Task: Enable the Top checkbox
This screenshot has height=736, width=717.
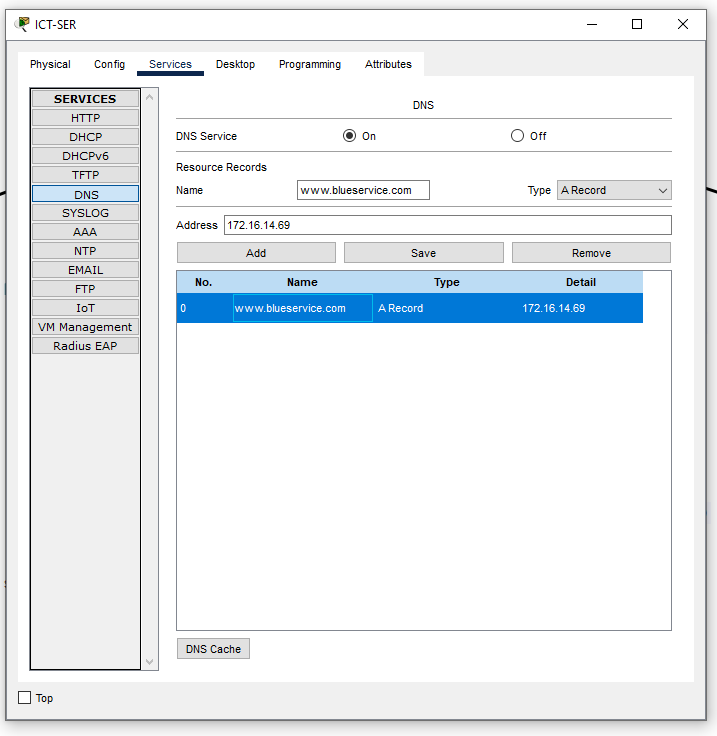Action: tap(25, 698)
